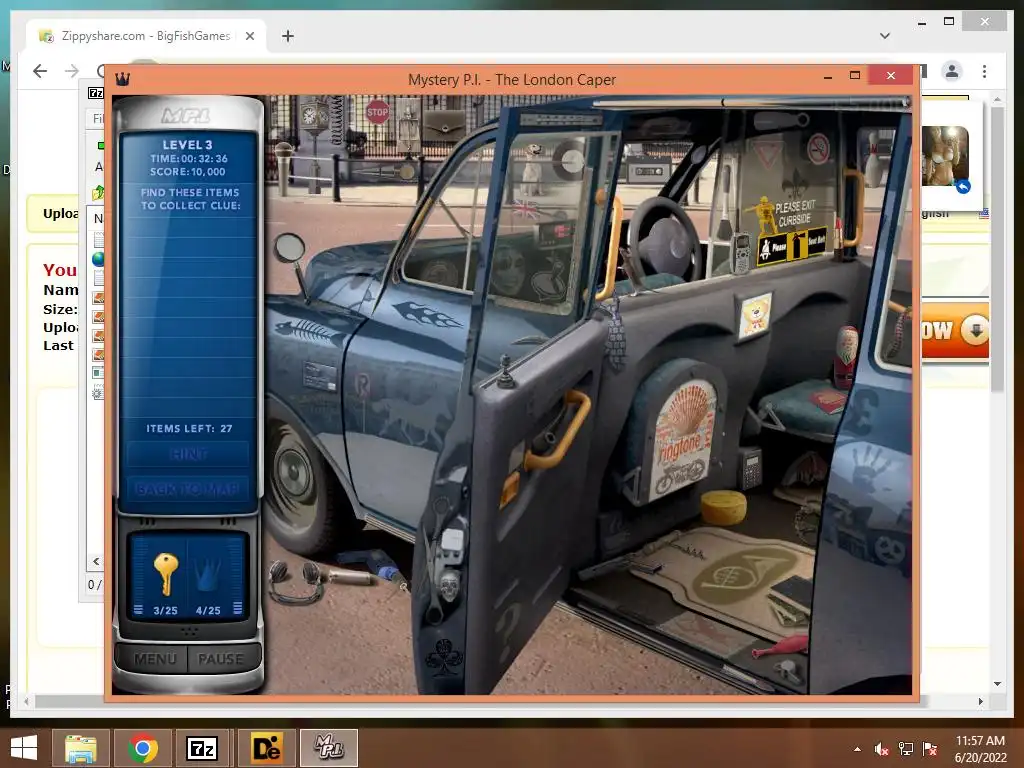Open Chrome from the taskbar

pyautogui.click(x=143, y=748)
